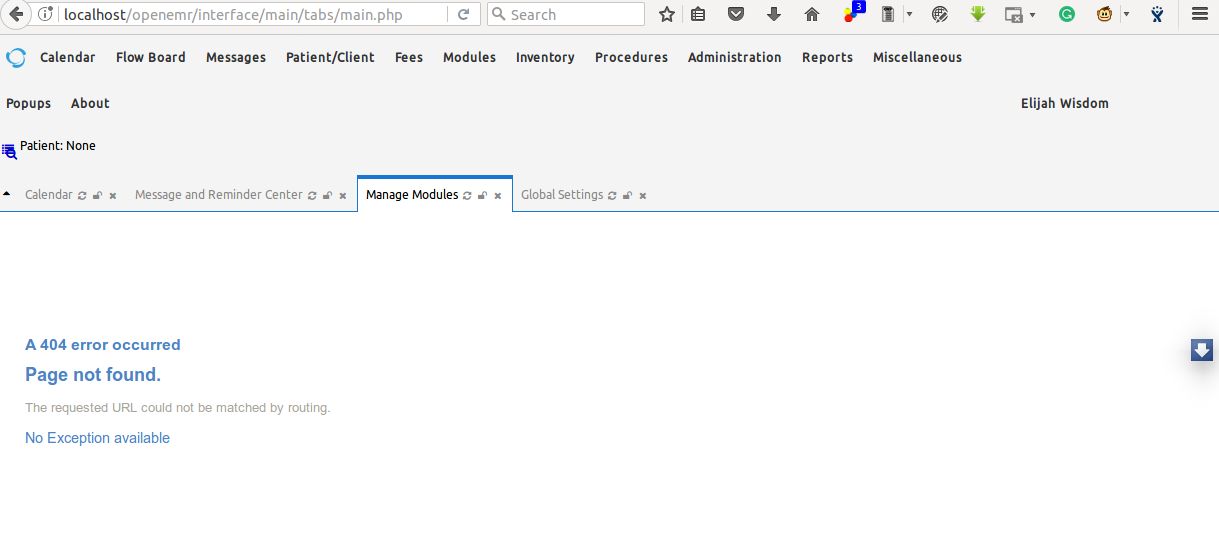Click the 'Page not found.' heading
1219x549 pixels.
pyautogui.click(x=93, y=375)
